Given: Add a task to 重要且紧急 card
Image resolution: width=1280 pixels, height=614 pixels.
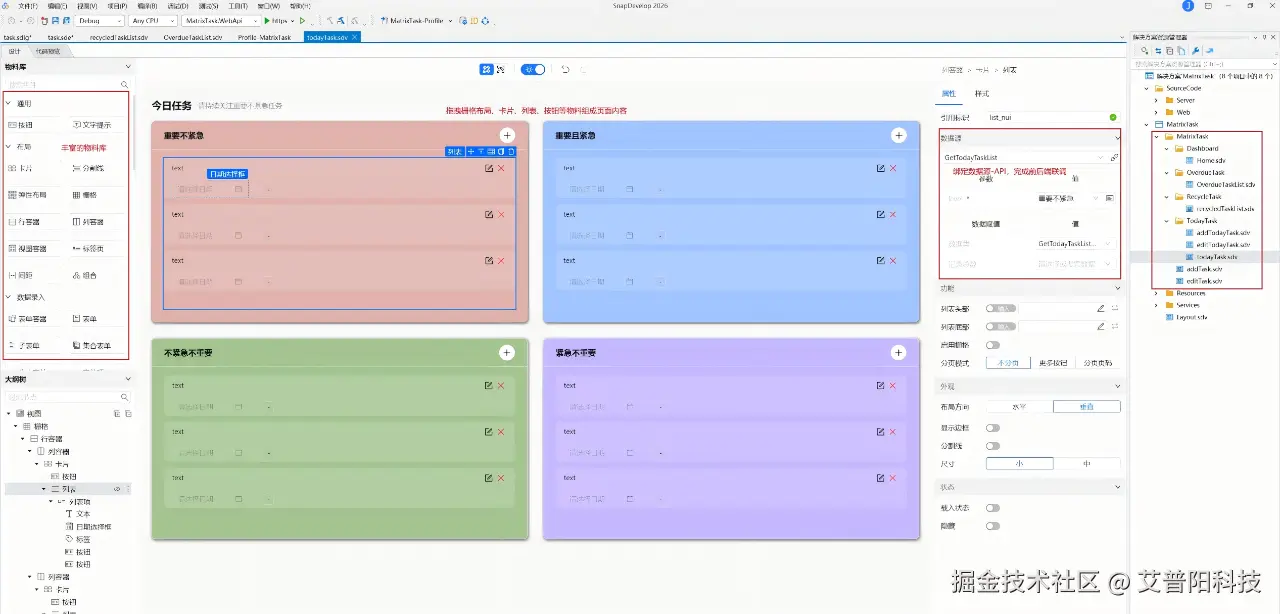Looking at the screenshot, I should [899, 135].
